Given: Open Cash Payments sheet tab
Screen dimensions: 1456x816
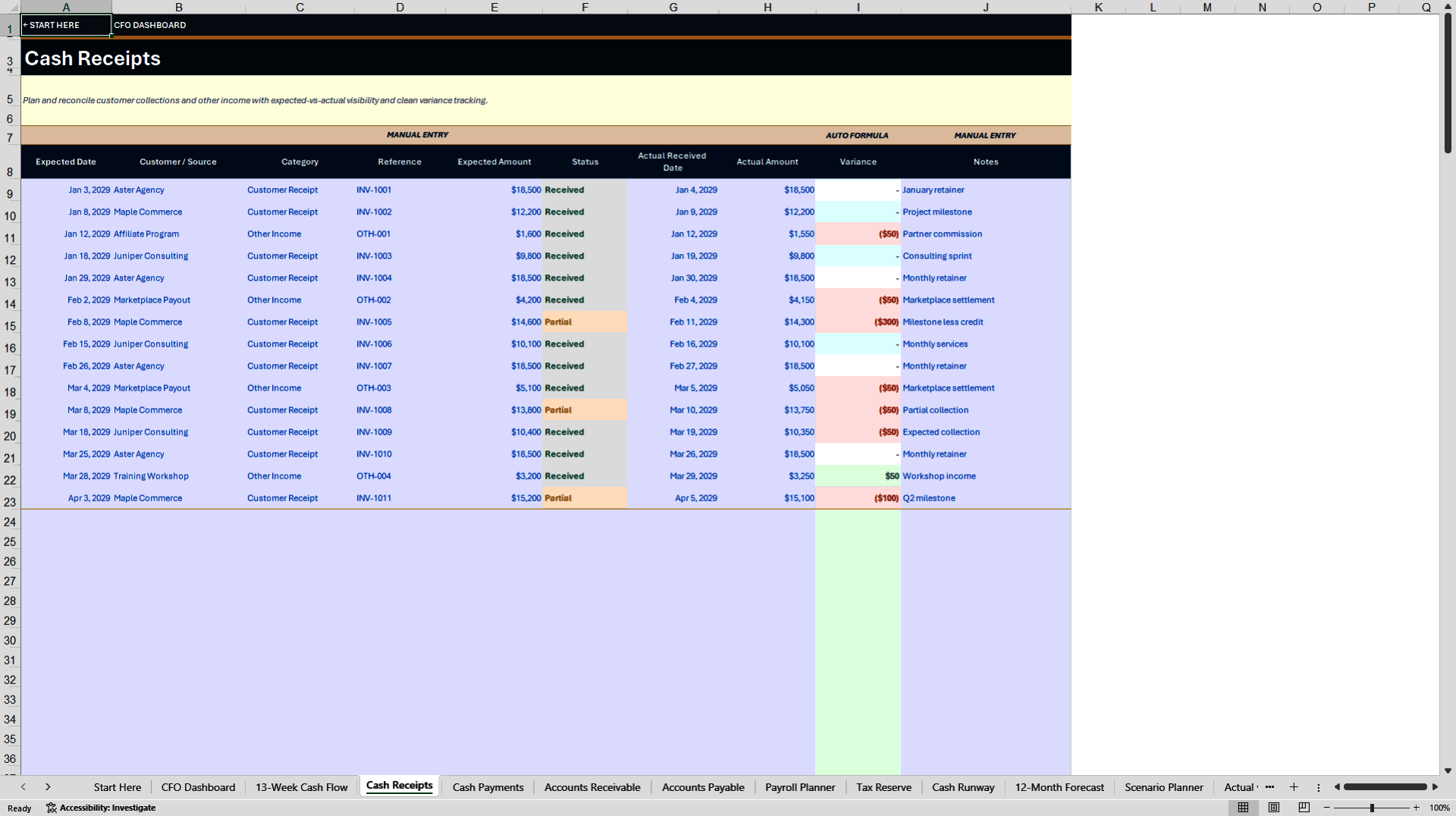Looking at the screenshot, I should point(488,787).
